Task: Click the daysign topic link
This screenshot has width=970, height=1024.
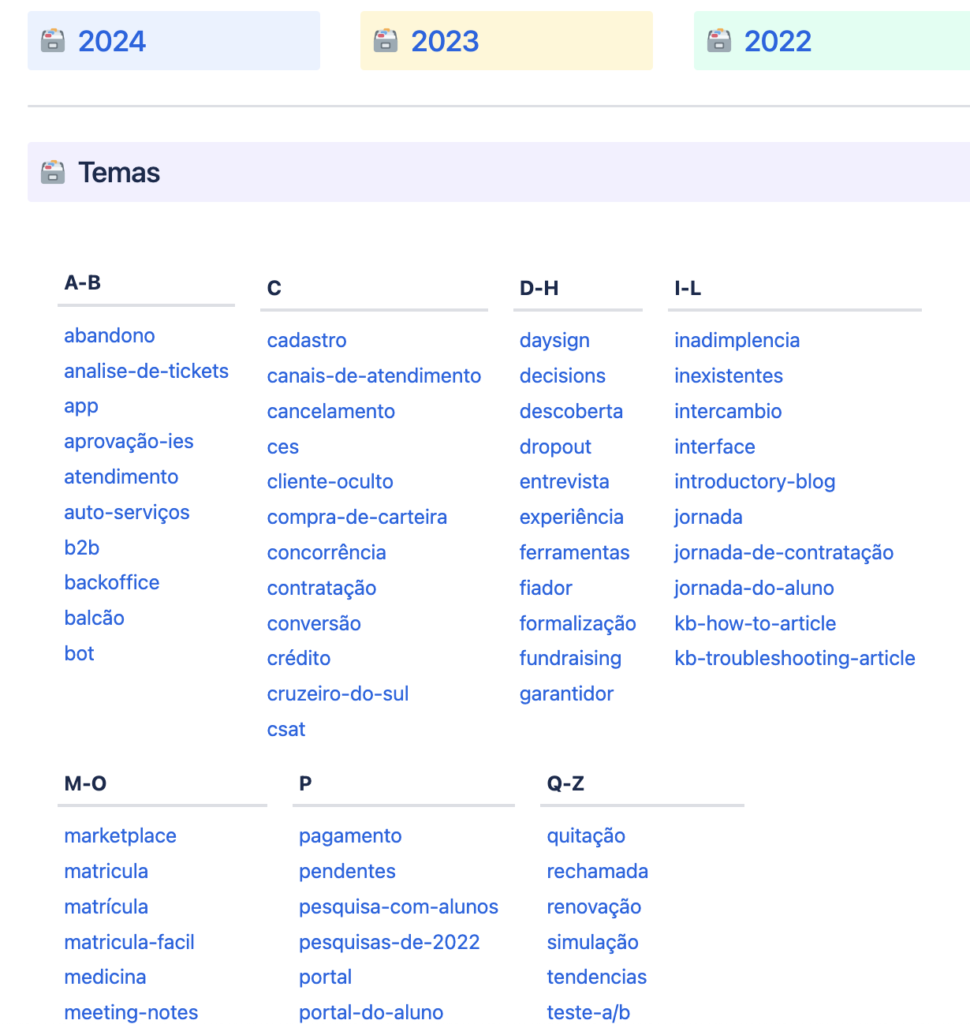Action: 554,341
